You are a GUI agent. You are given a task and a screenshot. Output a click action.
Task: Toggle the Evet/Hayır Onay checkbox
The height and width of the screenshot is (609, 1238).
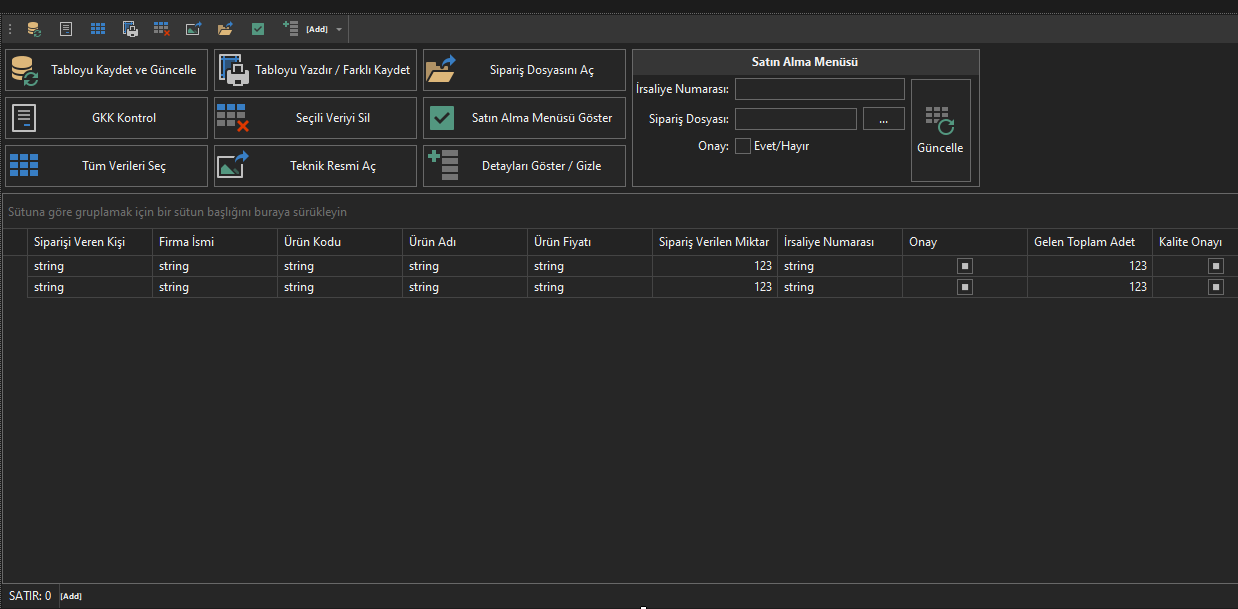click(743, 146)
